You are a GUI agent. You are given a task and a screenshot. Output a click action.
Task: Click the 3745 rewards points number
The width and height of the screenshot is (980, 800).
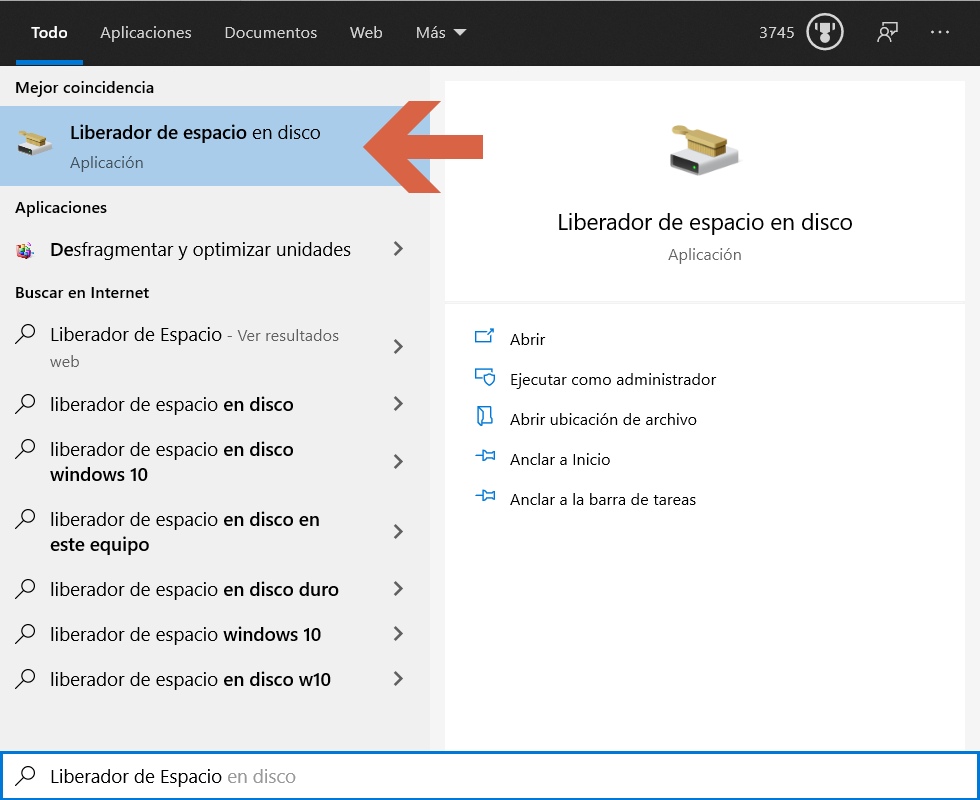point(776,32)
